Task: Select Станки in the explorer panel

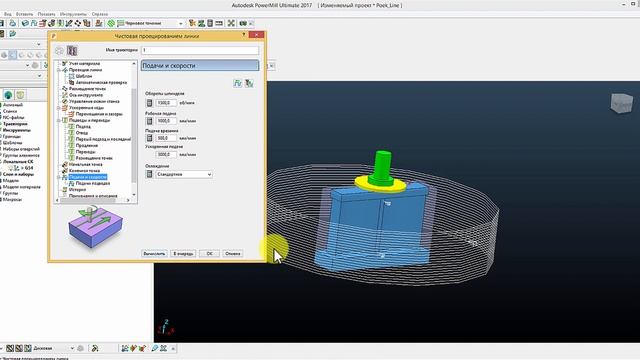Action: pos(10,111)
